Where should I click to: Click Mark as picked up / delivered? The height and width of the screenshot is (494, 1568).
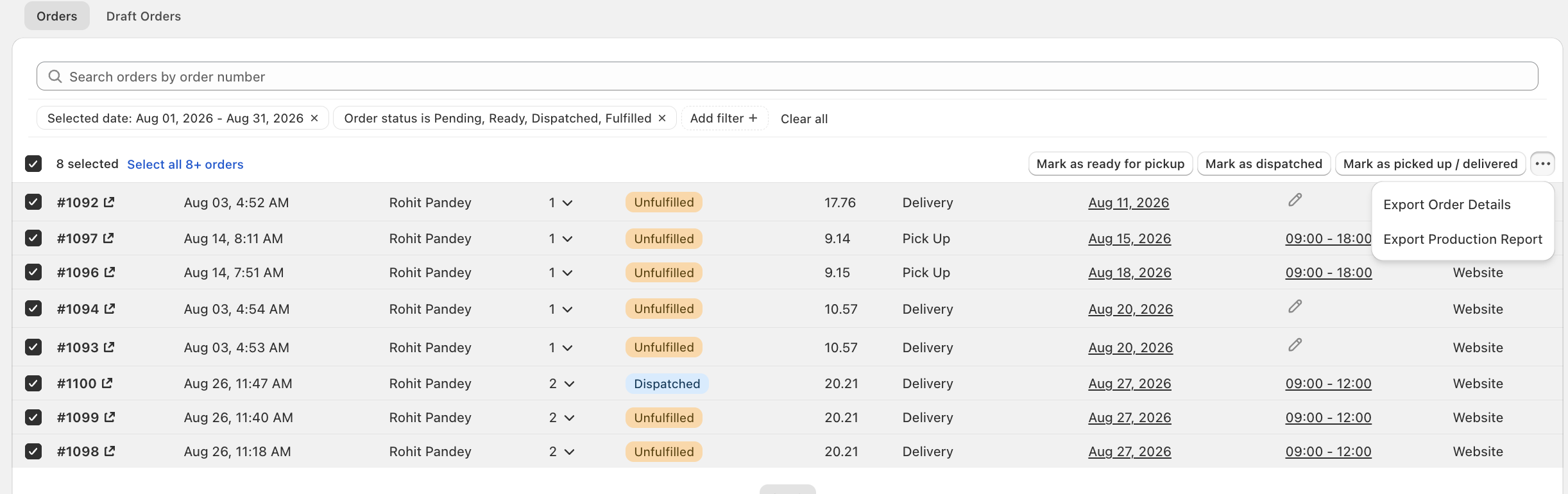(x=1431, y=164)
